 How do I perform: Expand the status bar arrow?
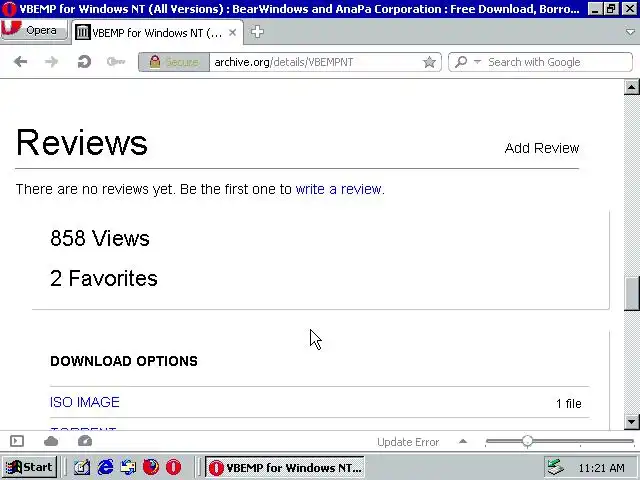coord(462,441)
